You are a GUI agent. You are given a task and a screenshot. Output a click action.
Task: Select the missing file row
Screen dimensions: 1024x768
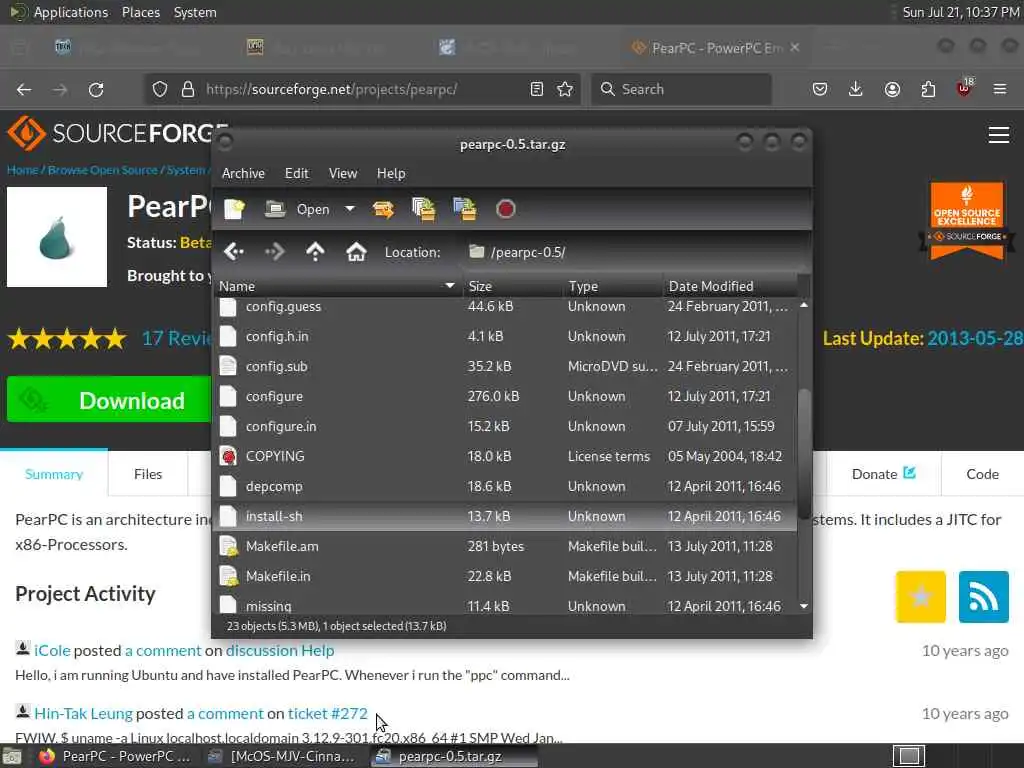(x=505, y=605)
